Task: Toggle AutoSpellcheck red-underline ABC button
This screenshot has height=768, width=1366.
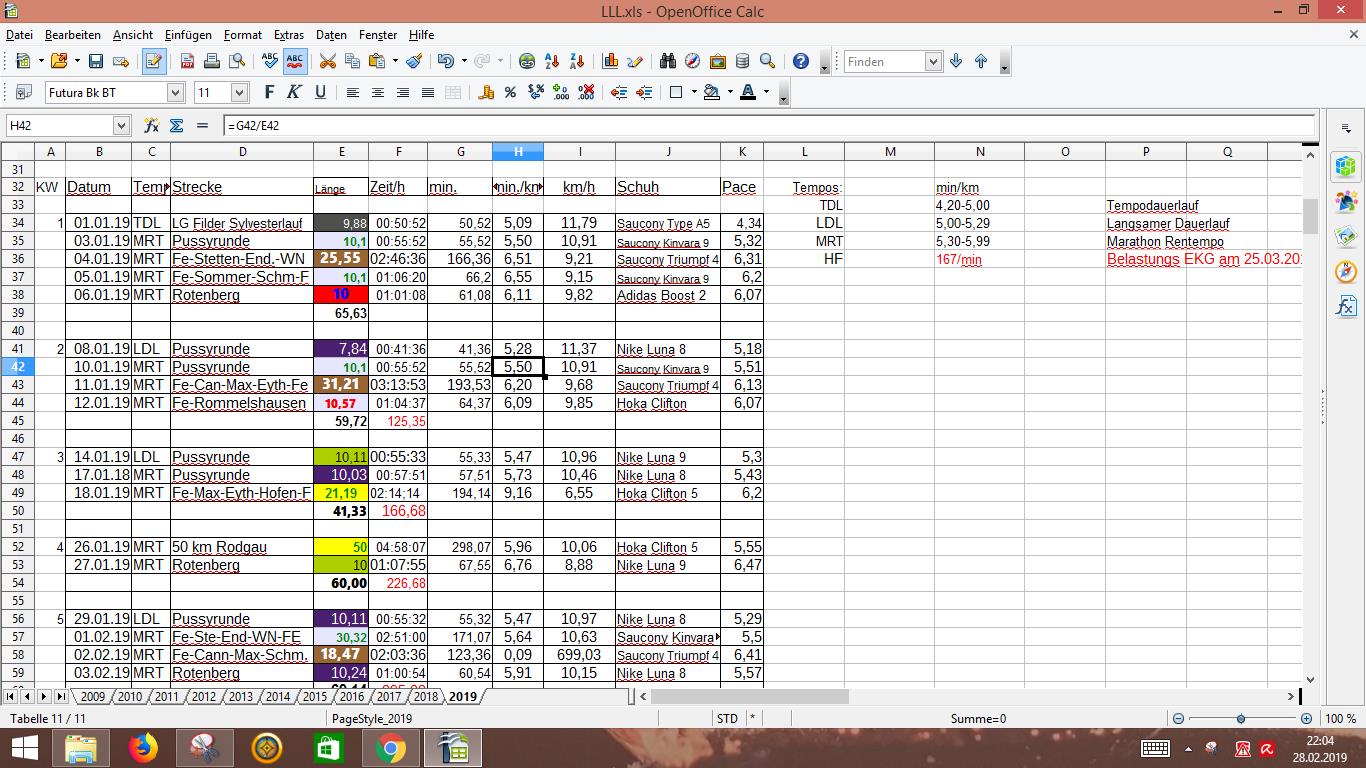Action: click(x=294, y=62)
